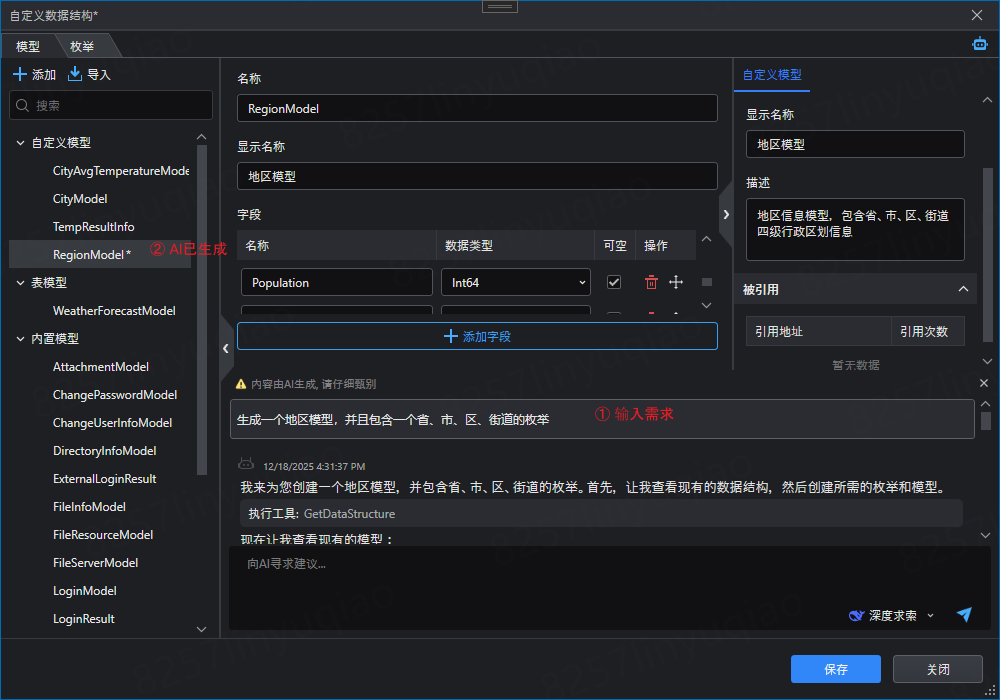Open the AI assistant robot icon

click(x=979, y=44)
